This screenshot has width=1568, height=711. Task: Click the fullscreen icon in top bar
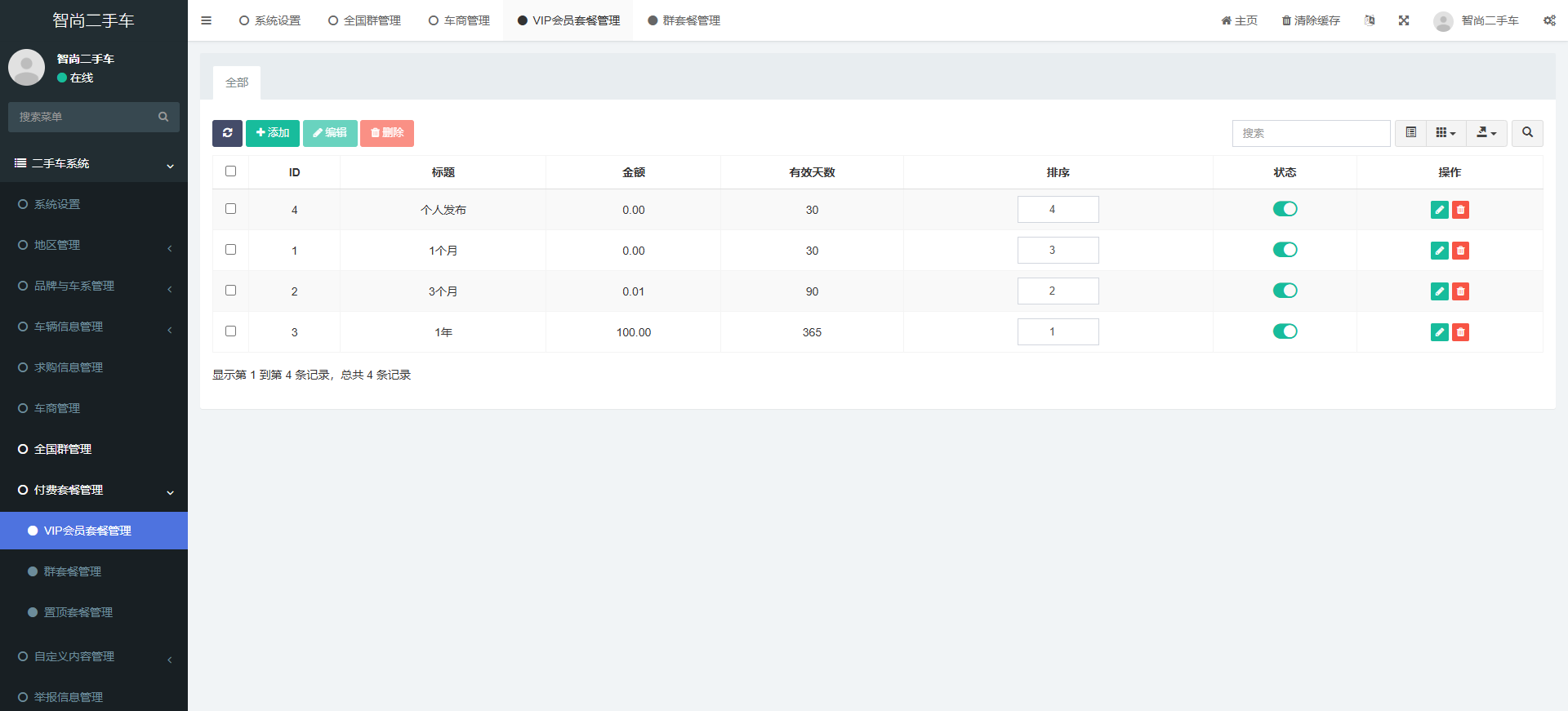point(1403,20)
